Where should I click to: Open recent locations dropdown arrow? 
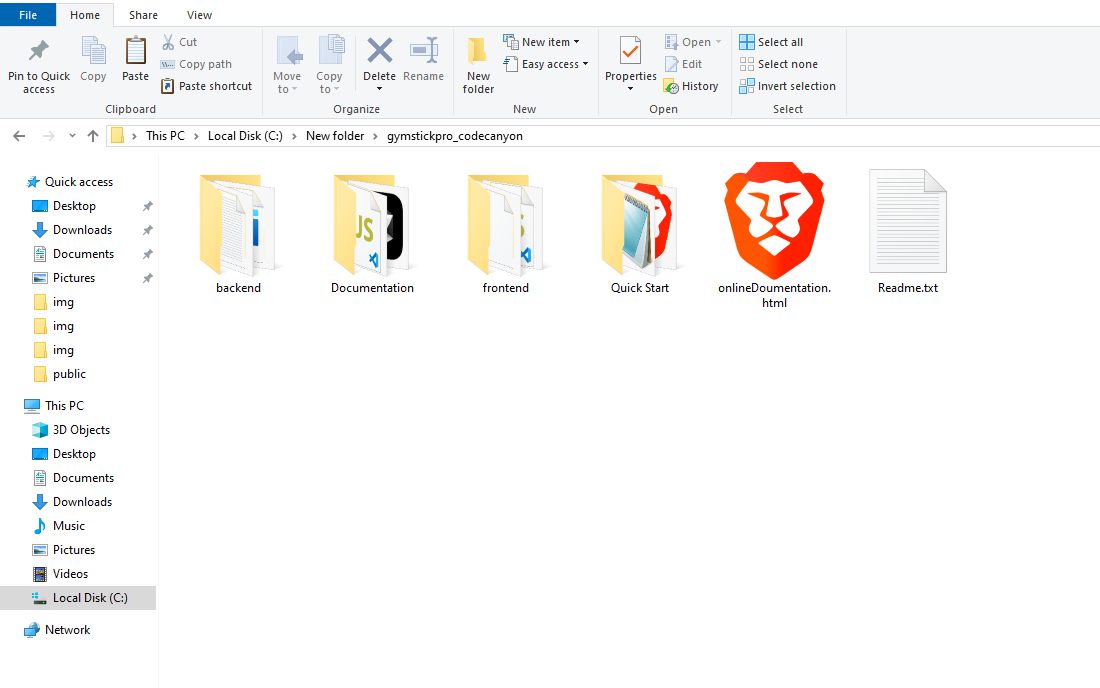click(72, 136)
